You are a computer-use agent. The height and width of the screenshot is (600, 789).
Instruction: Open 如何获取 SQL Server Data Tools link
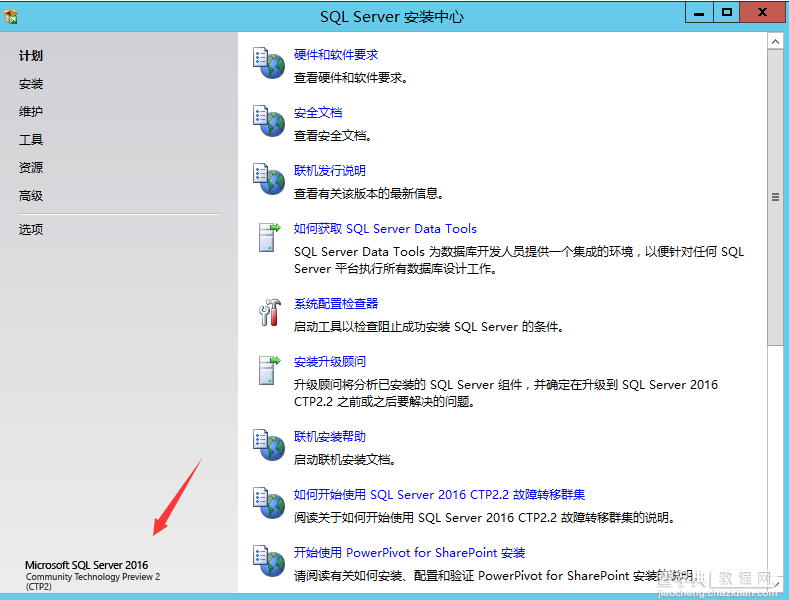pyautogui.click(x=385, y=229)
